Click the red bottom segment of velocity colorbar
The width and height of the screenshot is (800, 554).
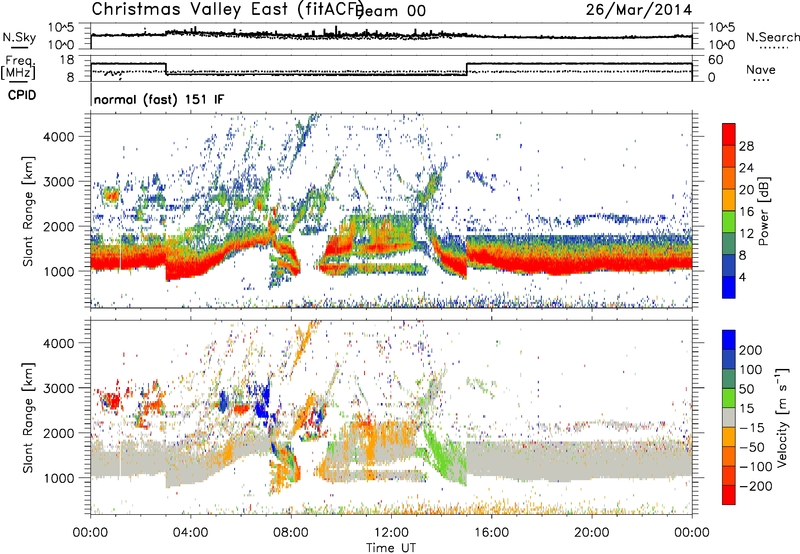point(729,495)
